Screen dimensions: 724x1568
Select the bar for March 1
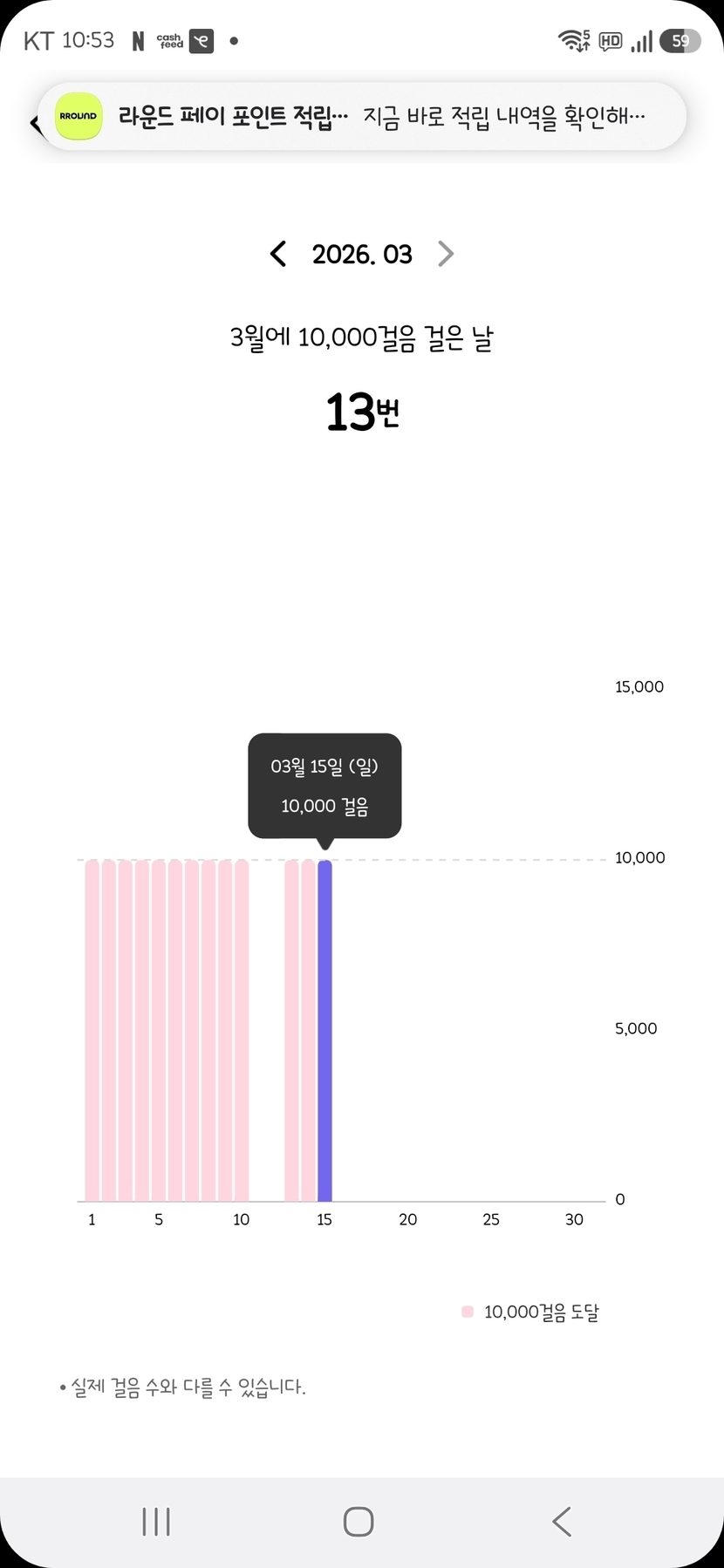pos(92,1029)
